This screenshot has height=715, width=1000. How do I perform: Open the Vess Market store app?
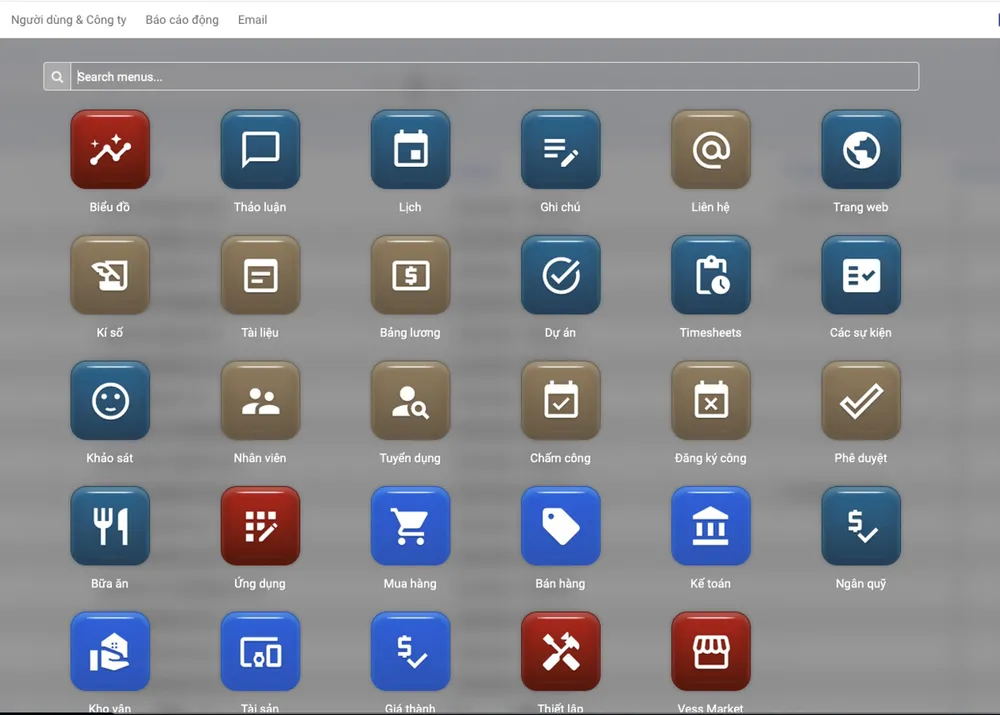click(x=710, y=652)
